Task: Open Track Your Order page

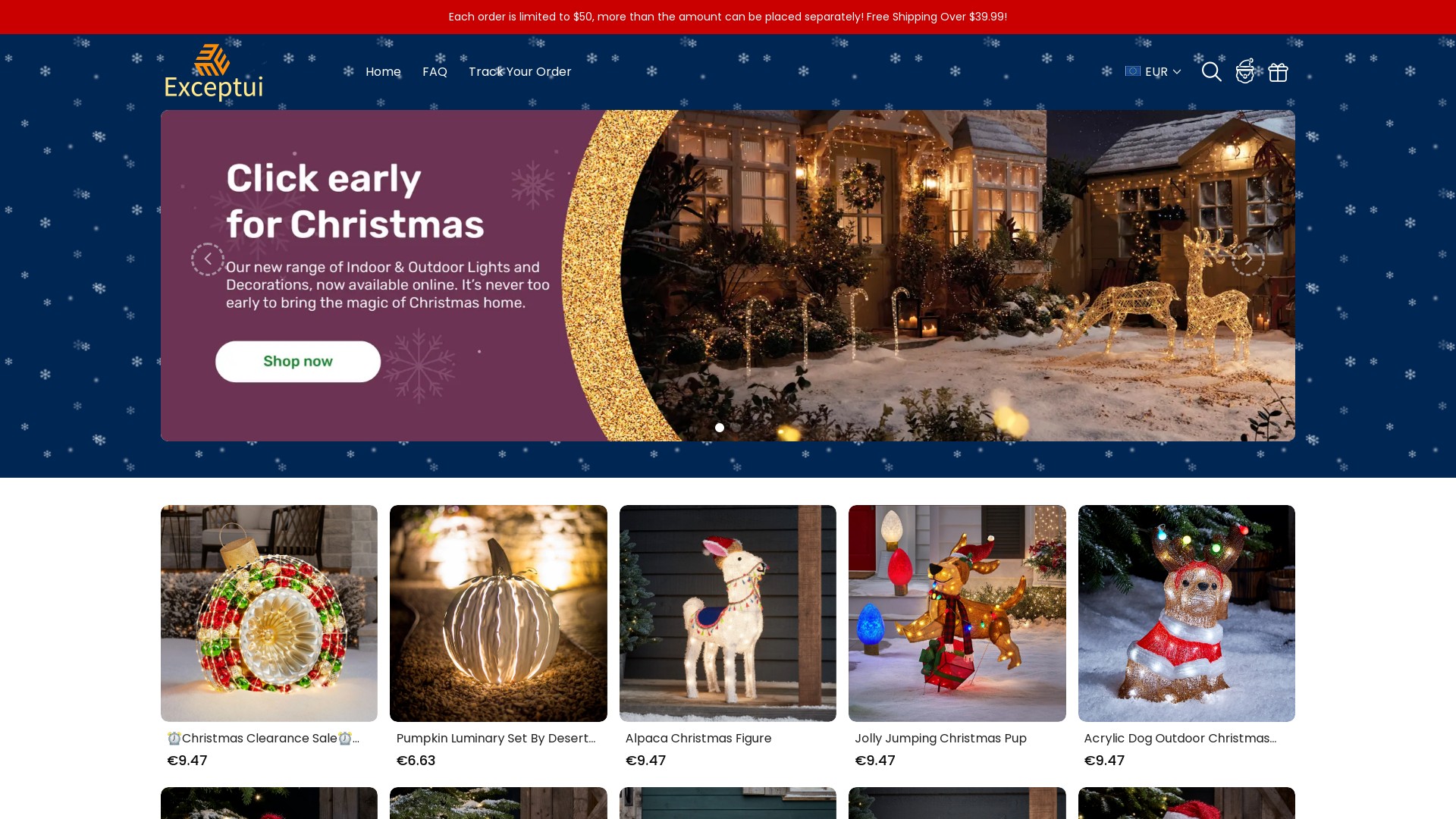Action: point(519,71)
